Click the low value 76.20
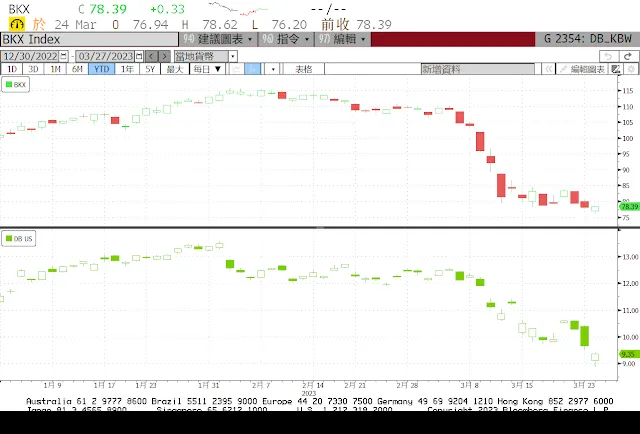The height and width of the screenshot is (434, 640). [x=289, y=24]
